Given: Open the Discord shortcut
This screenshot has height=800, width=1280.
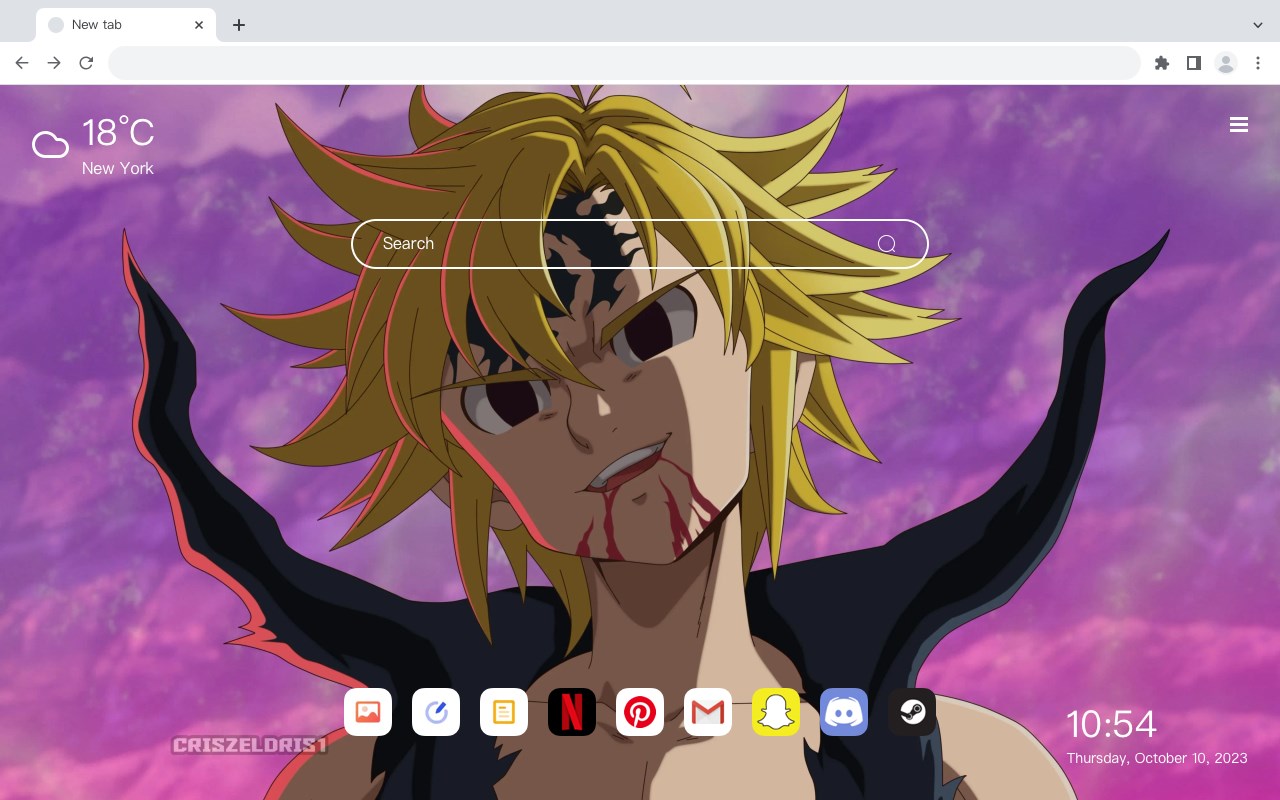Looking at the screenshot, I should tap(844, 712).
